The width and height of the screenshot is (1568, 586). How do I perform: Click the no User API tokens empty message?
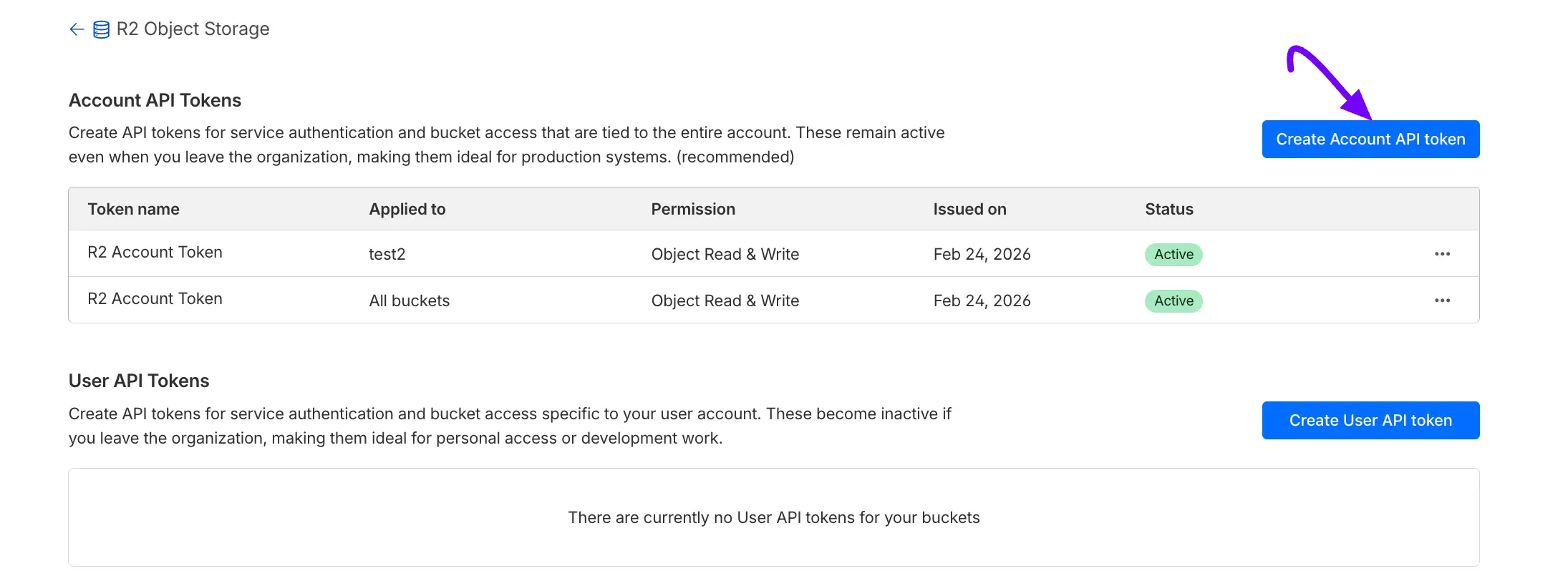tap(774, 517)
